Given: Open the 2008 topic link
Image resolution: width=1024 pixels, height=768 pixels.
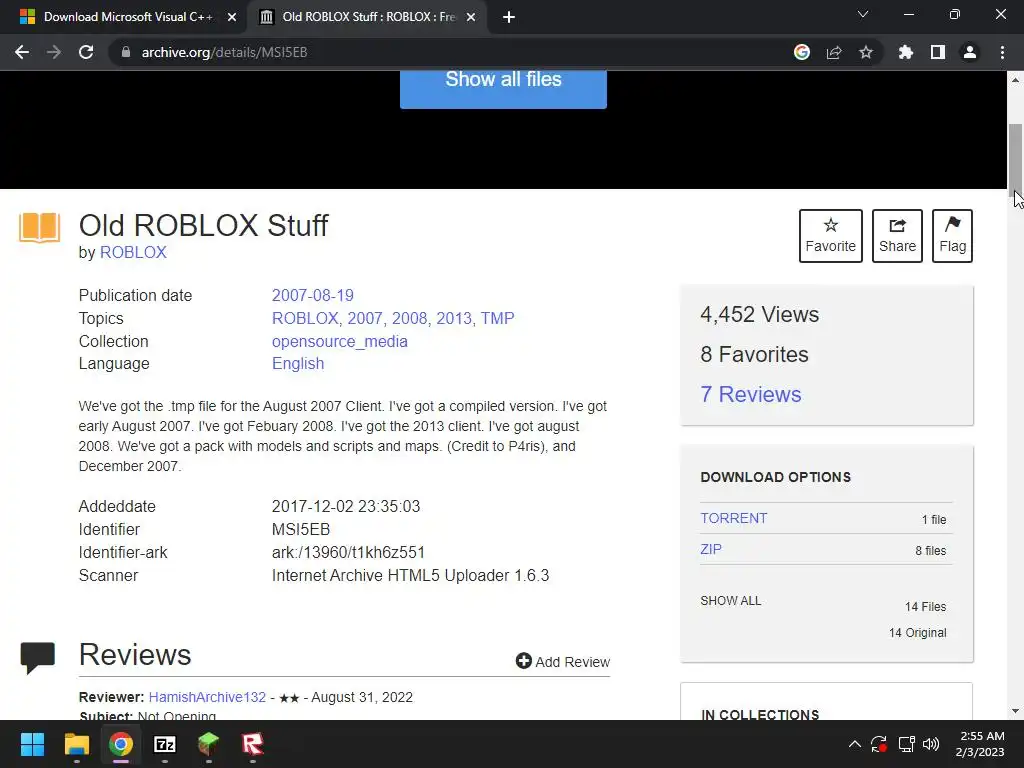Looking at the screenshot, I should 409,318.
